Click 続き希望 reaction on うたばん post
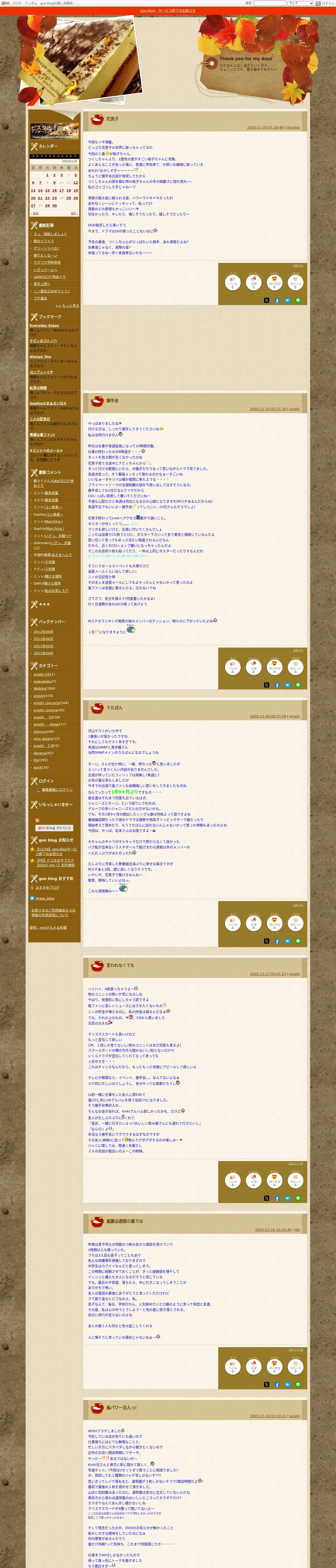 (275, 923)
